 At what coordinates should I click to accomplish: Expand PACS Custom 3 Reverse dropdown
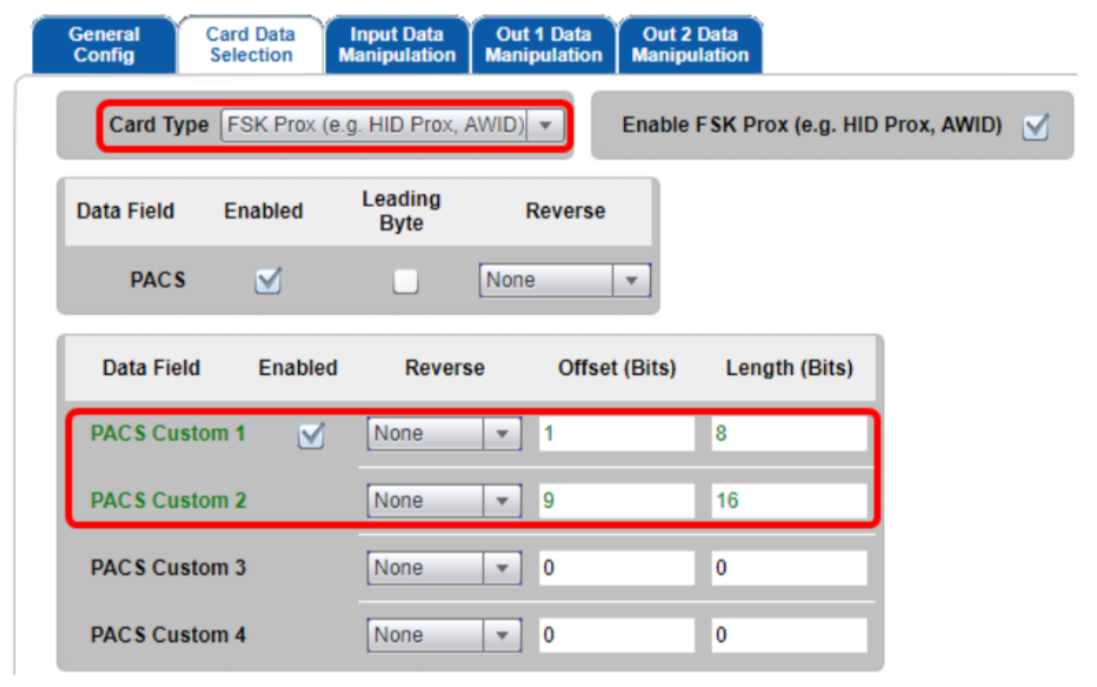pos(444,568)
